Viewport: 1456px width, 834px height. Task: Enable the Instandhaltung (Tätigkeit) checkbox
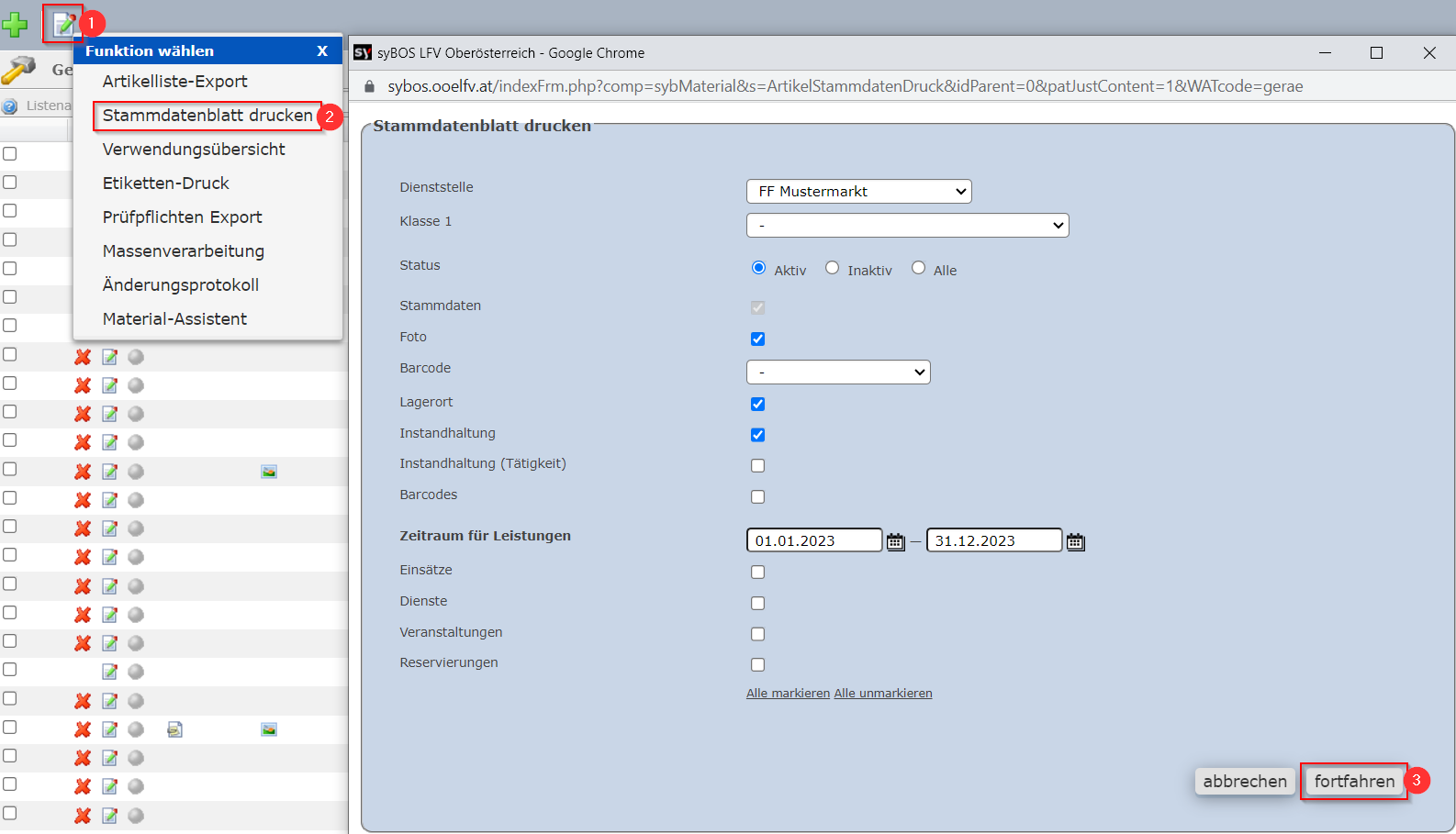(x=757, y=465)
